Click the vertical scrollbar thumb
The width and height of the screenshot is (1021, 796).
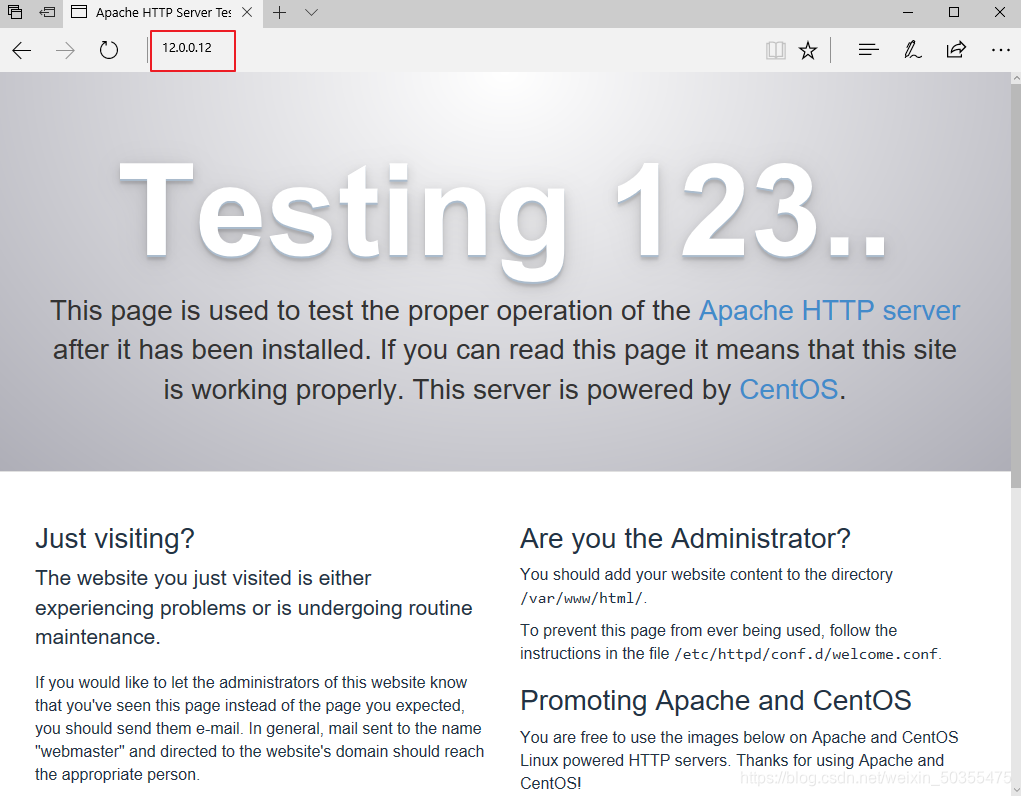pyautogui.click(x=1016, y=284)
